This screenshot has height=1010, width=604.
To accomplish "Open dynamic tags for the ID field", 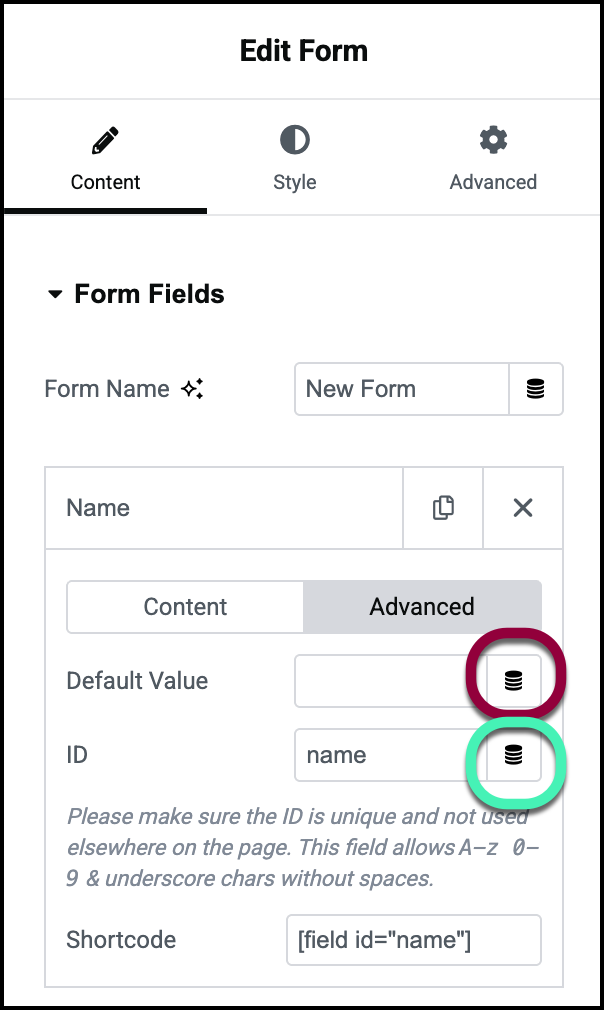I will point(513,755).
